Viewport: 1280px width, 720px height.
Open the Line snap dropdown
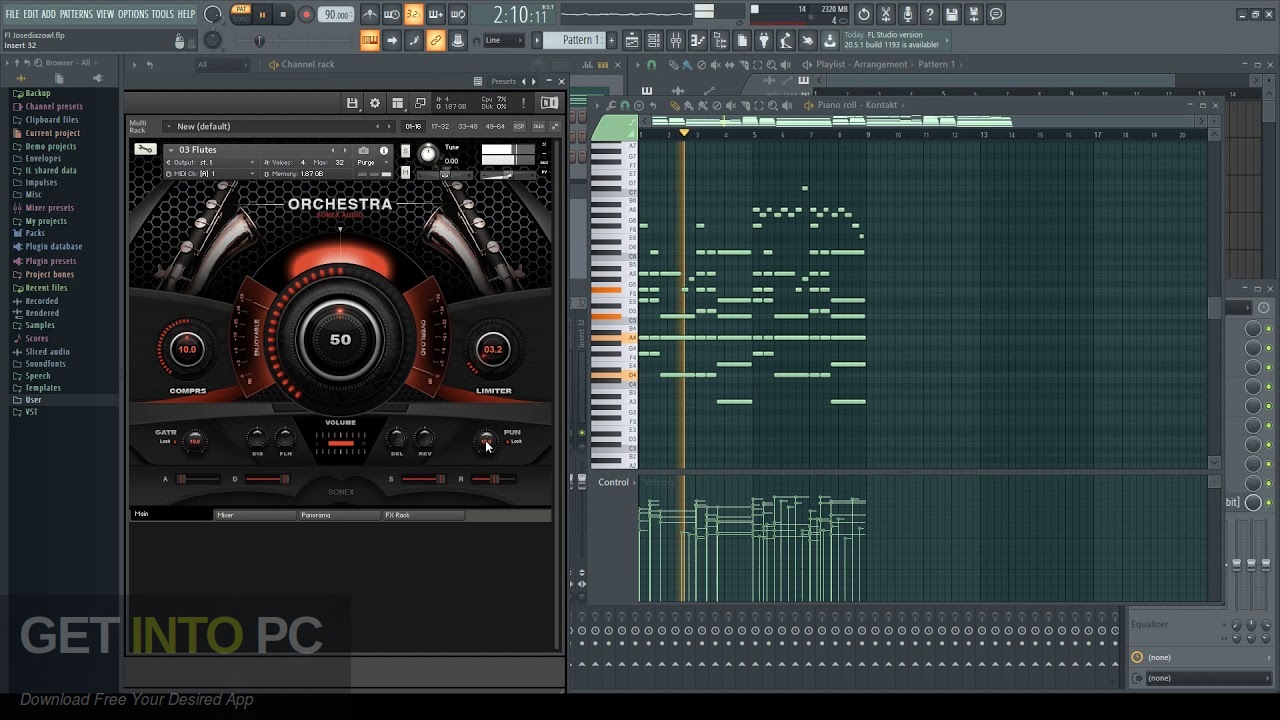(504, 40)
